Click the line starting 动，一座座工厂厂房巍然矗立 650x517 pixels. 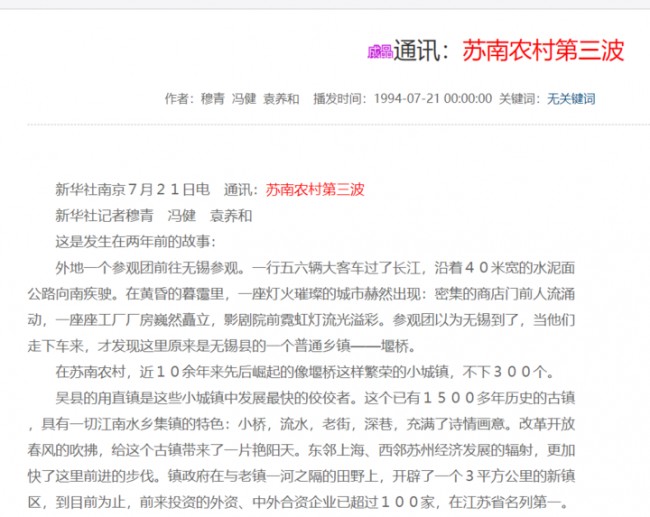301,320
